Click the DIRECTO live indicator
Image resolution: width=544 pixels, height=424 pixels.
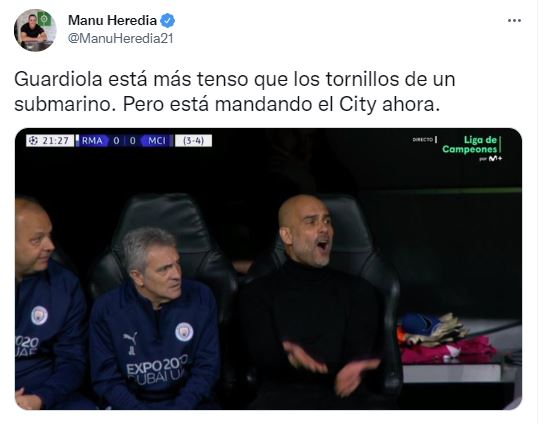point(423,139)
